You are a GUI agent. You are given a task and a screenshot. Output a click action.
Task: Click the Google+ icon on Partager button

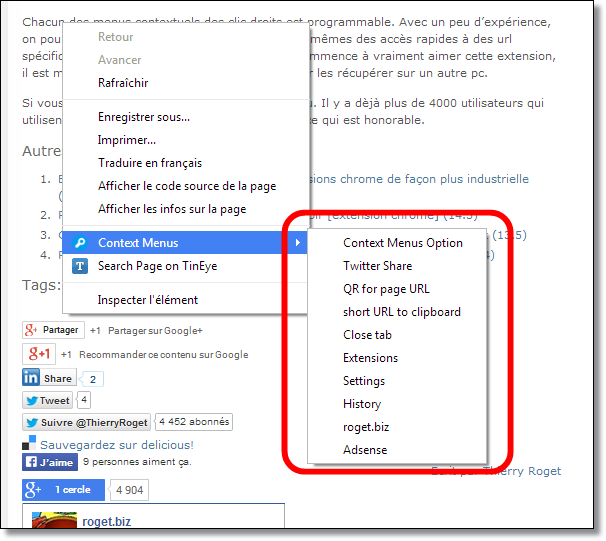tap(31, 330)
